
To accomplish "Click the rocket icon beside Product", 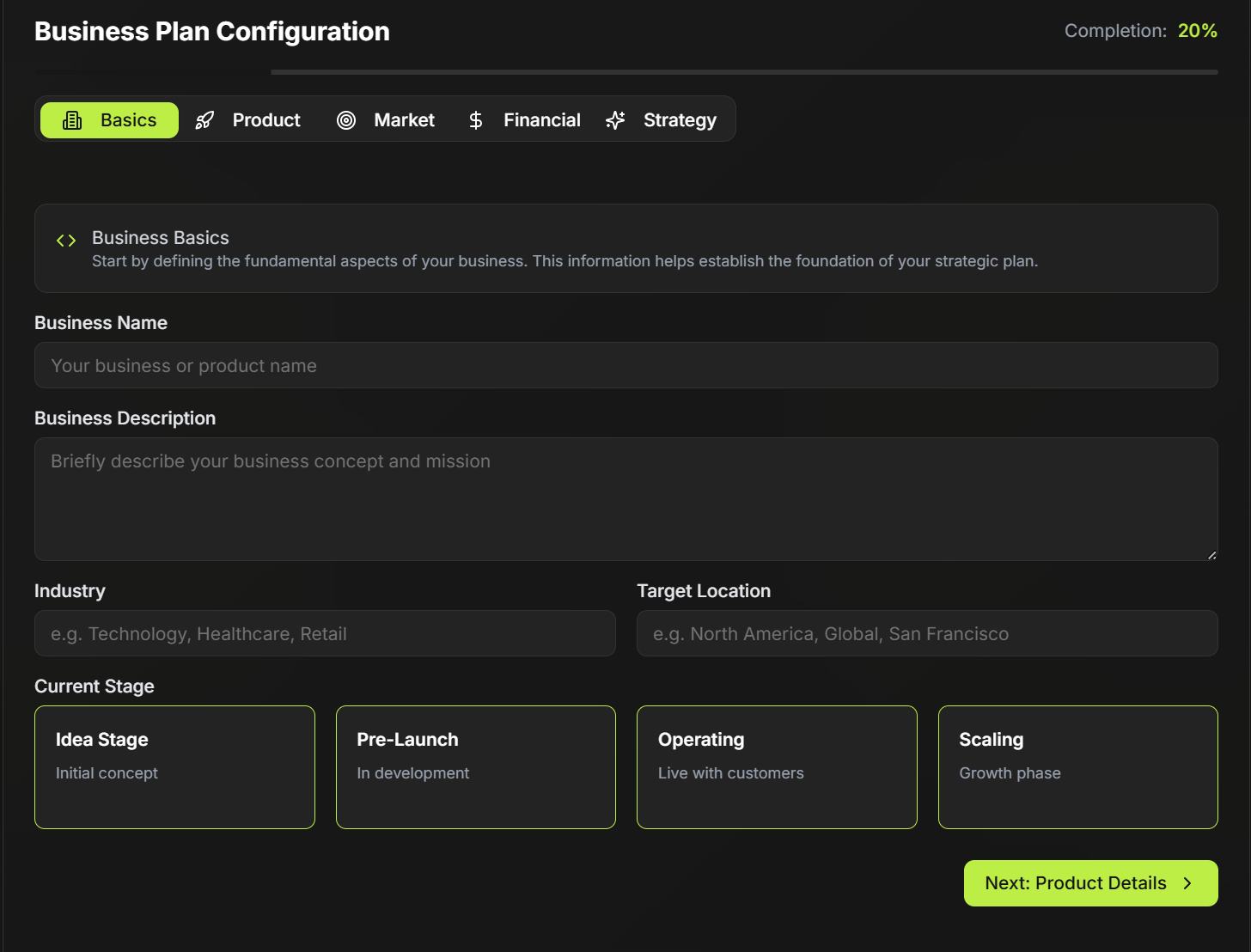I will point(204,120).
